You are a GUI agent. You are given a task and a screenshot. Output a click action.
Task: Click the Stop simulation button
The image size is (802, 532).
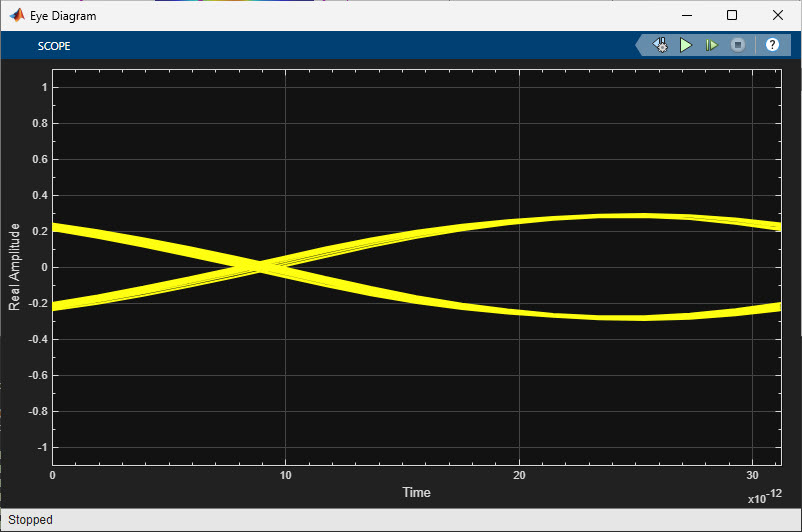coord(737,45)
